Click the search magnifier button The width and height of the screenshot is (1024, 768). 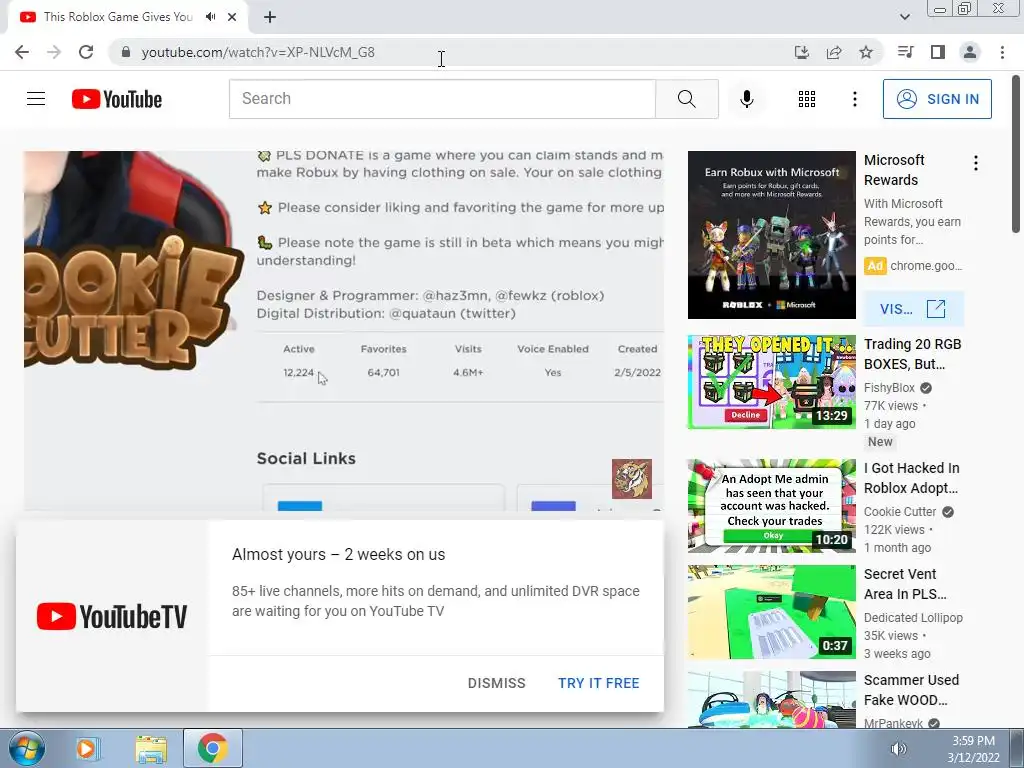[x=686, y=99]
